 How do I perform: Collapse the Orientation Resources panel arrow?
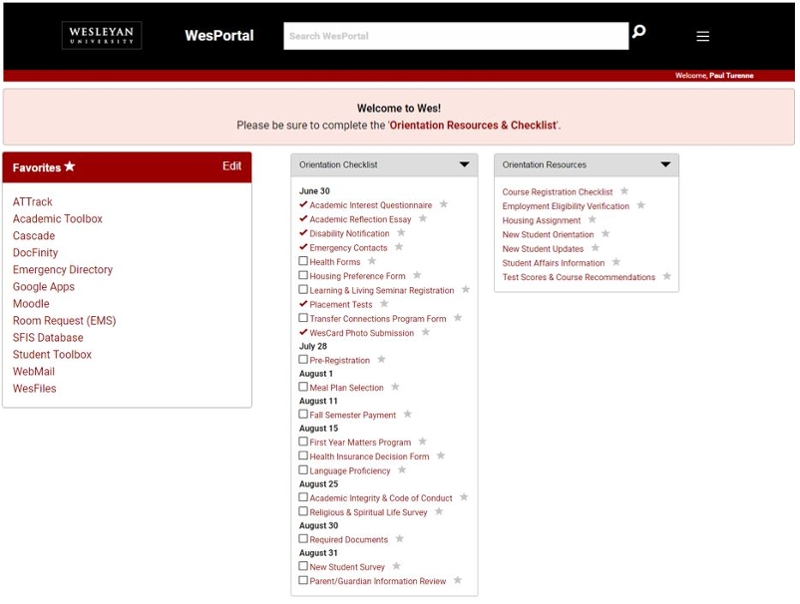click(665, 165)
